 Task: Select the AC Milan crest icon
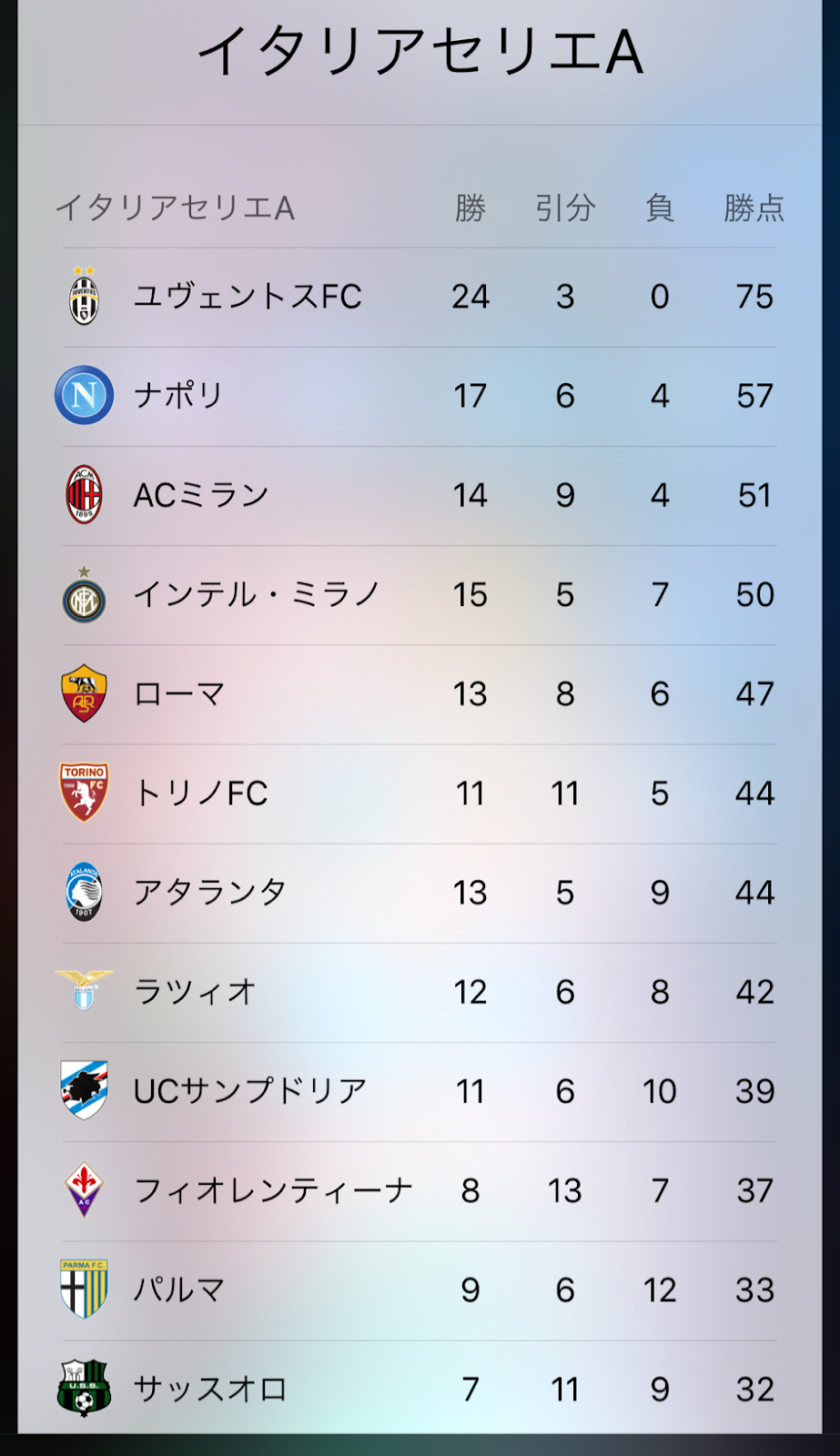click(83, 495)
